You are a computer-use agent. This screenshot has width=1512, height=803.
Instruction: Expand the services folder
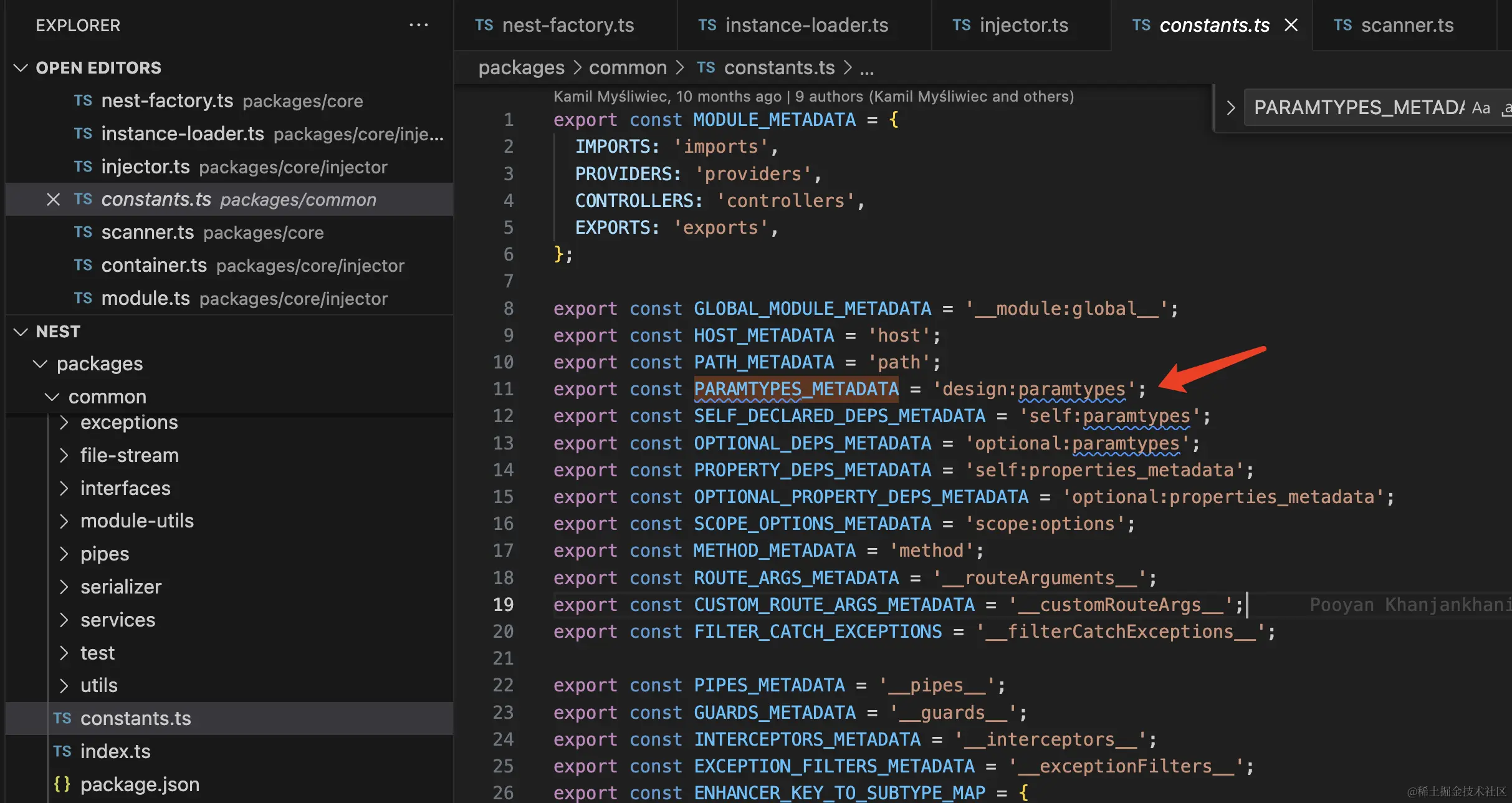[x=64, y=620]
